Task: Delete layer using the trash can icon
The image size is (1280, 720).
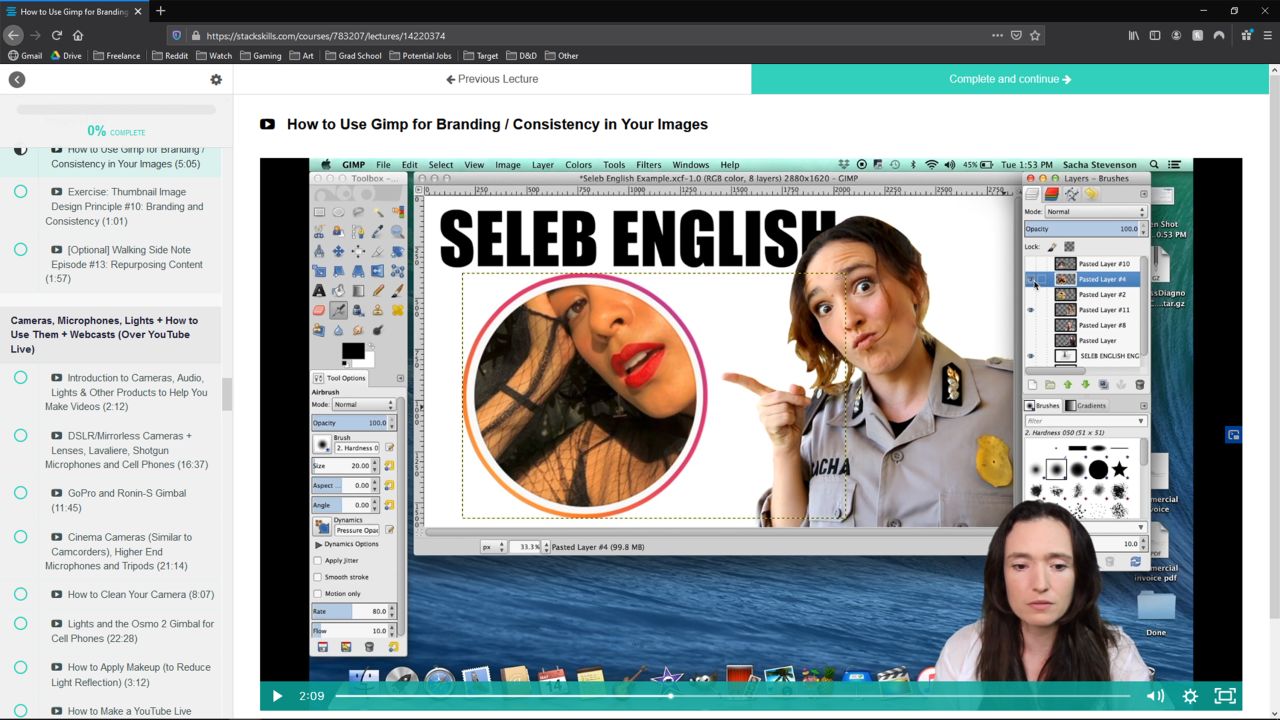Action: [1139, 384]
